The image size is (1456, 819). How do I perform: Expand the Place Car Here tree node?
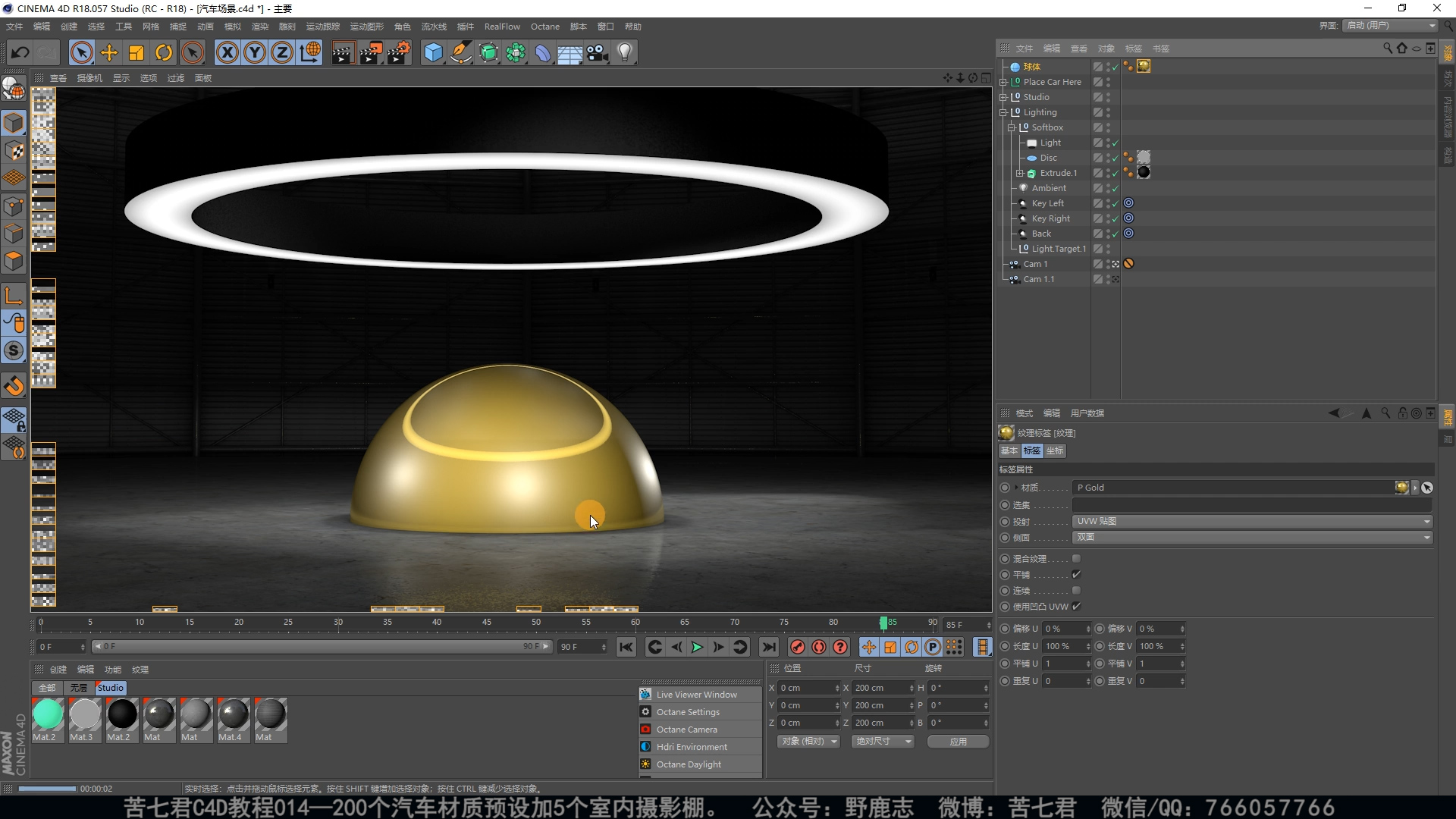1003,82
